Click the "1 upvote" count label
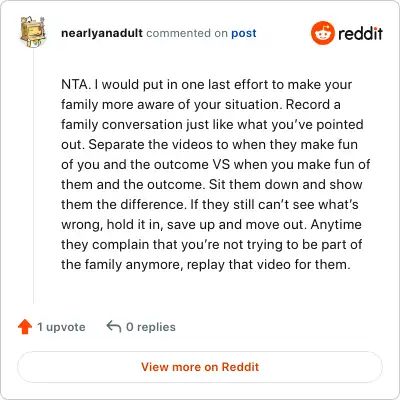Viewport: 400px width, 400px height. pos(61,327)
